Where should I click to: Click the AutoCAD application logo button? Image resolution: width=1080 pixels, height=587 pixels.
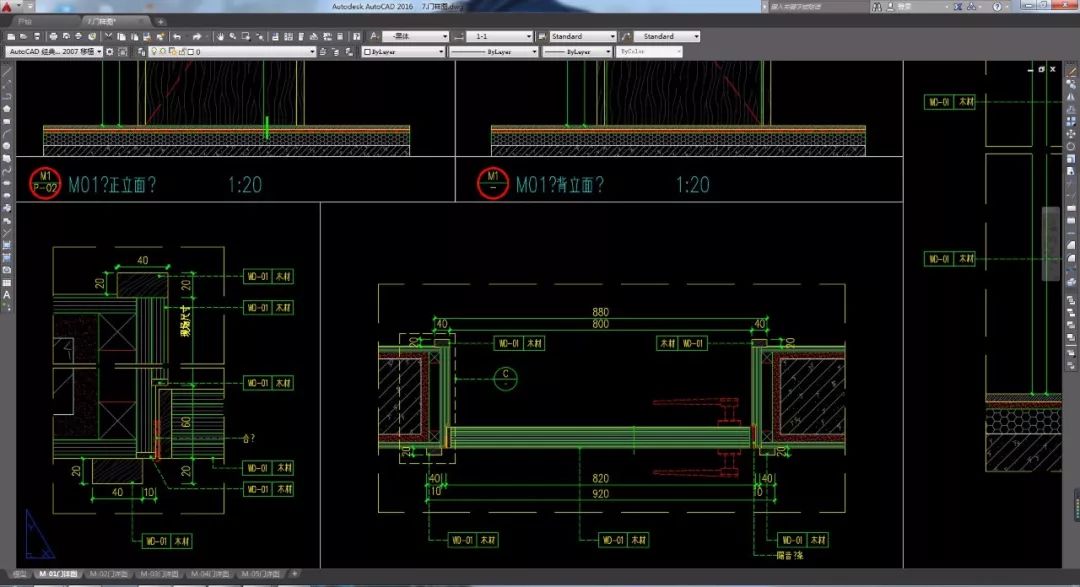8,7
